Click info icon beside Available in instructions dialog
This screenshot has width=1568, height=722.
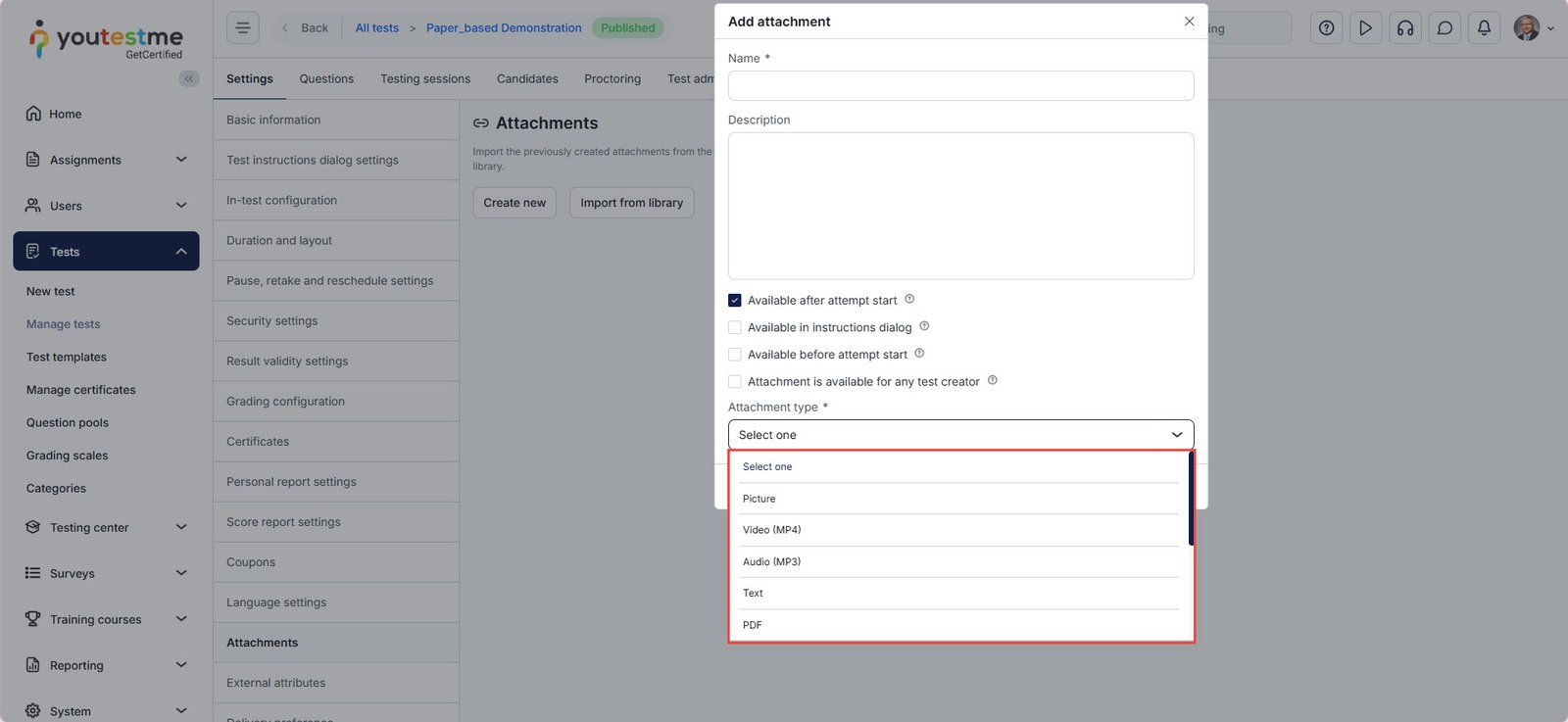924,326
